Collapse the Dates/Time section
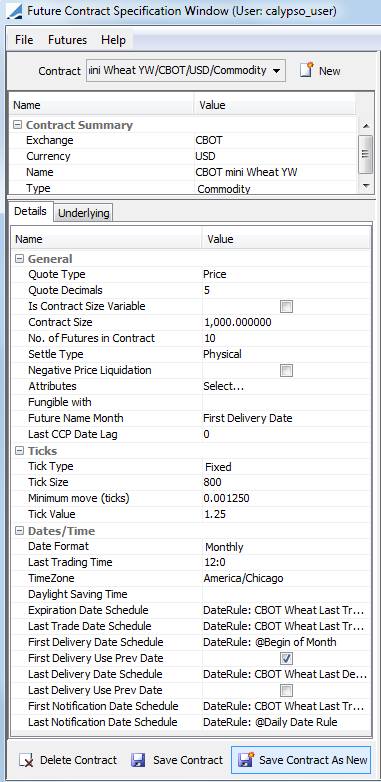This screenshot has width=381, height=782. pyautogui.click(x=19, y=531)
